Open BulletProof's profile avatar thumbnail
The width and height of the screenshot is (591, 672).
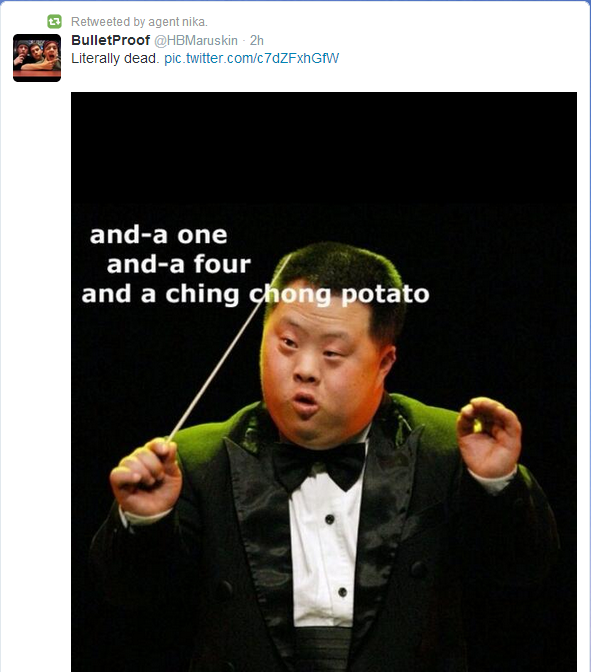[37, 58]
